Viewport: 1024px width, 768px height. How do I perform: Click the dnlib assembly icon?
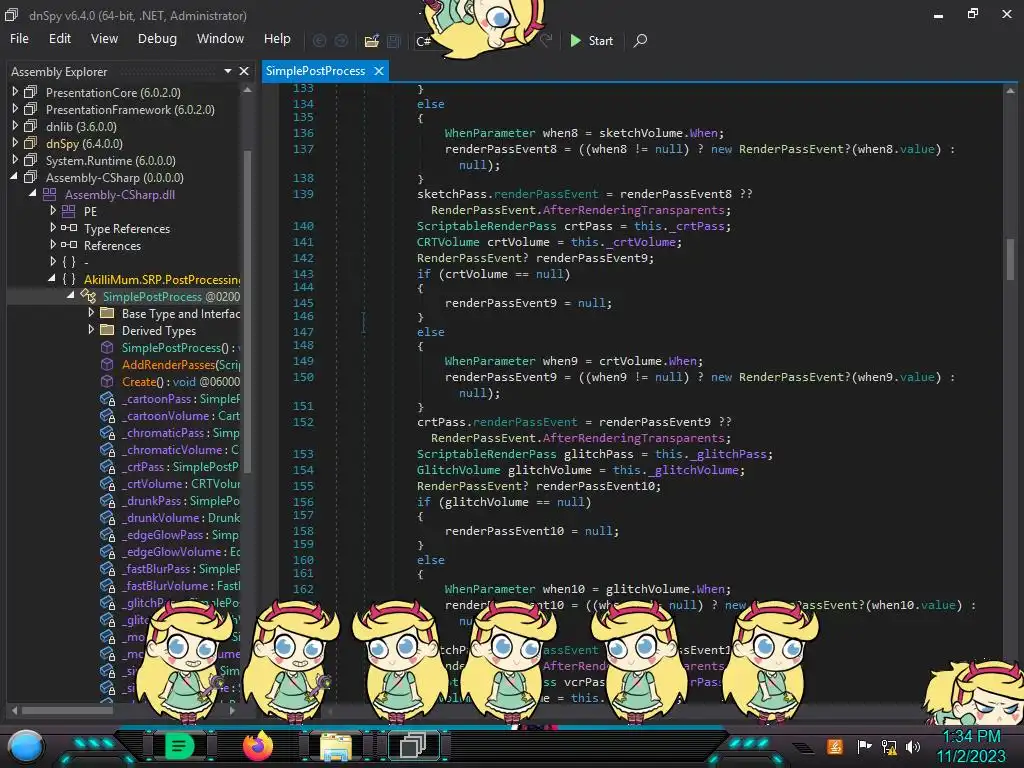(x=30, y=126)
